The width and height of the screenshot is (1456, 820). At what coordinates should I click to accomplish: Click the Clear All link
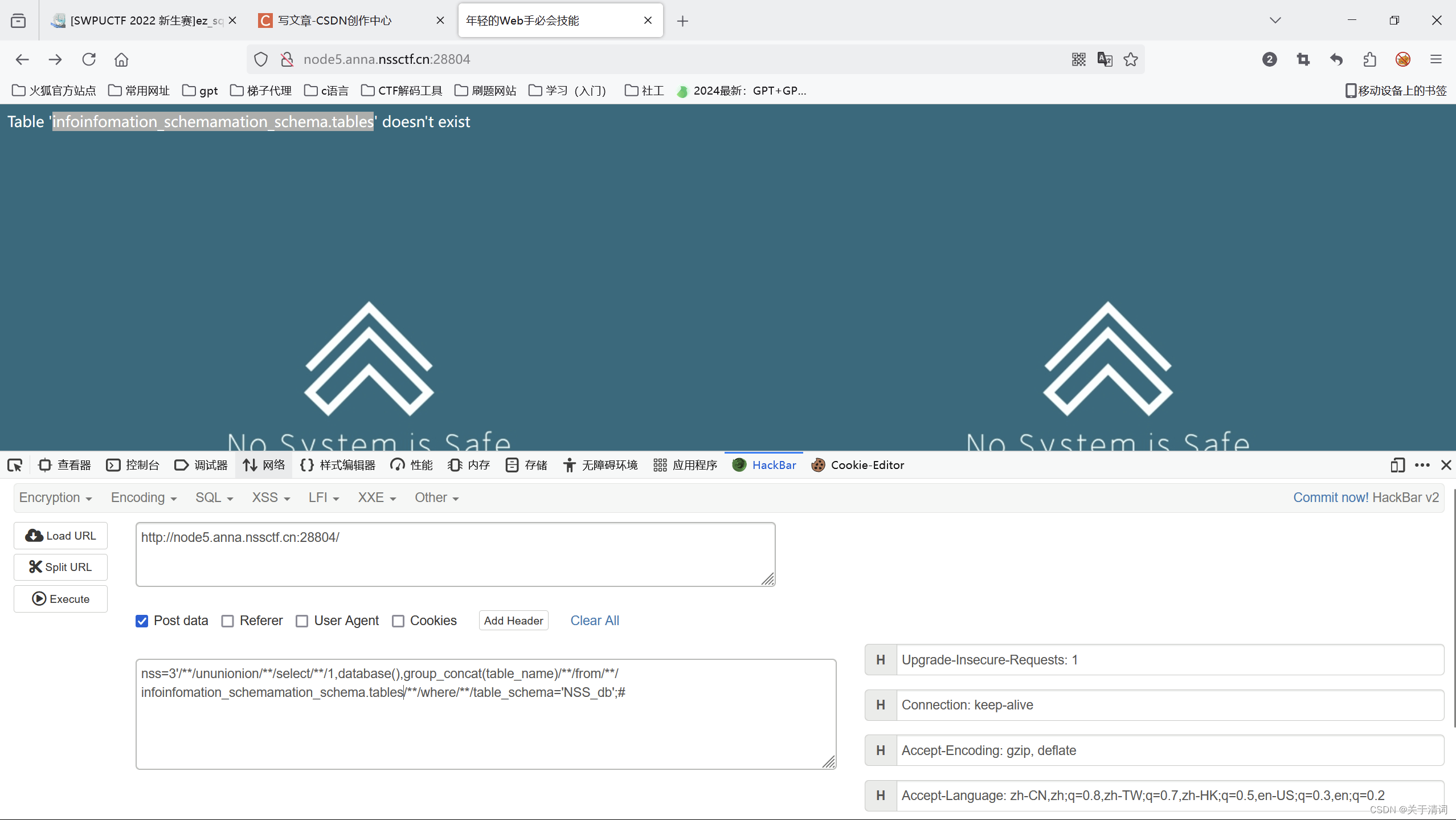click(595, 621)
